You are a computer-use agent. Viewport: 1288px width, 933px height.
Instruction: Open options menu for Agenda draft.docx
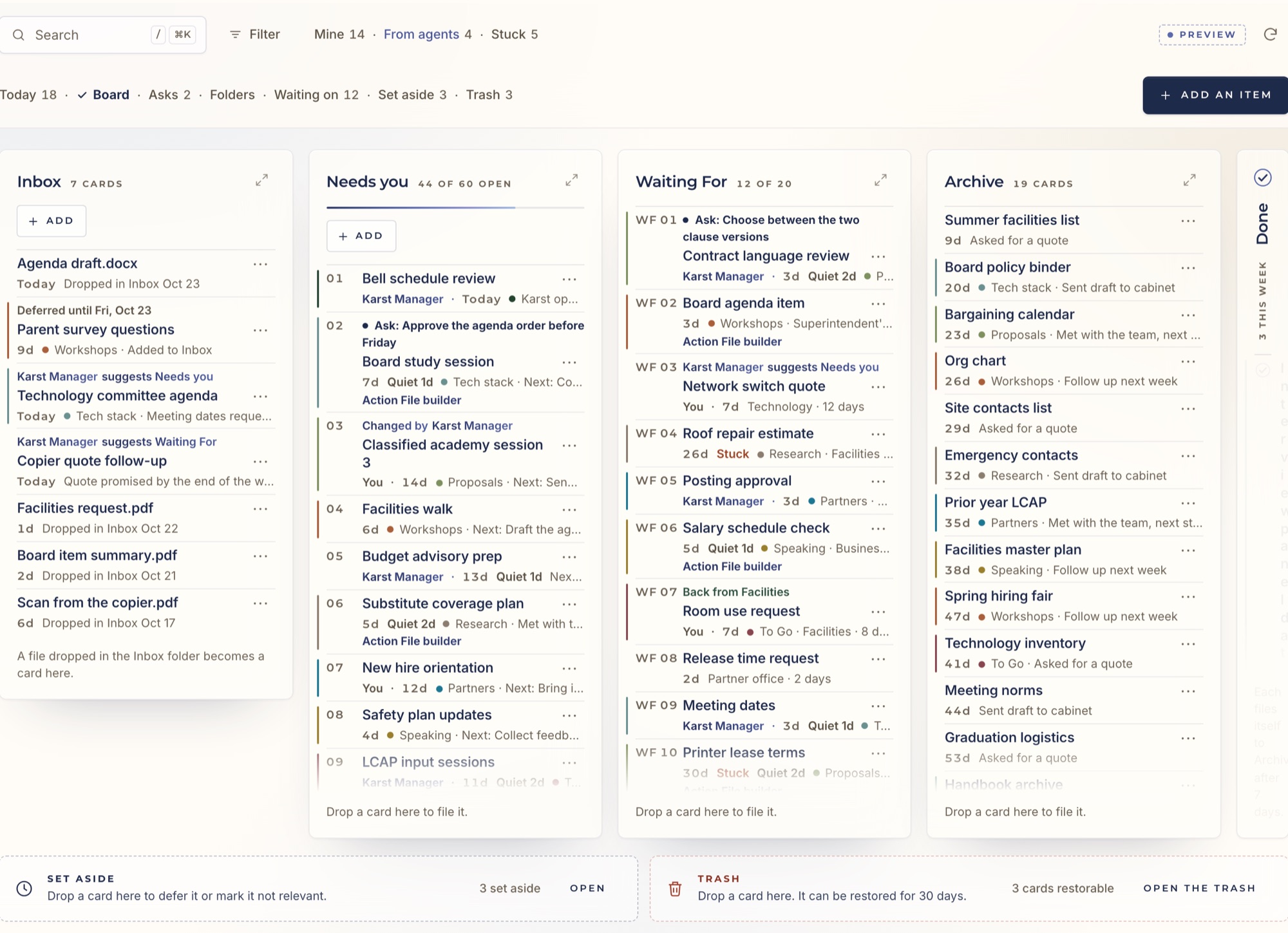(x=260, y=264)
